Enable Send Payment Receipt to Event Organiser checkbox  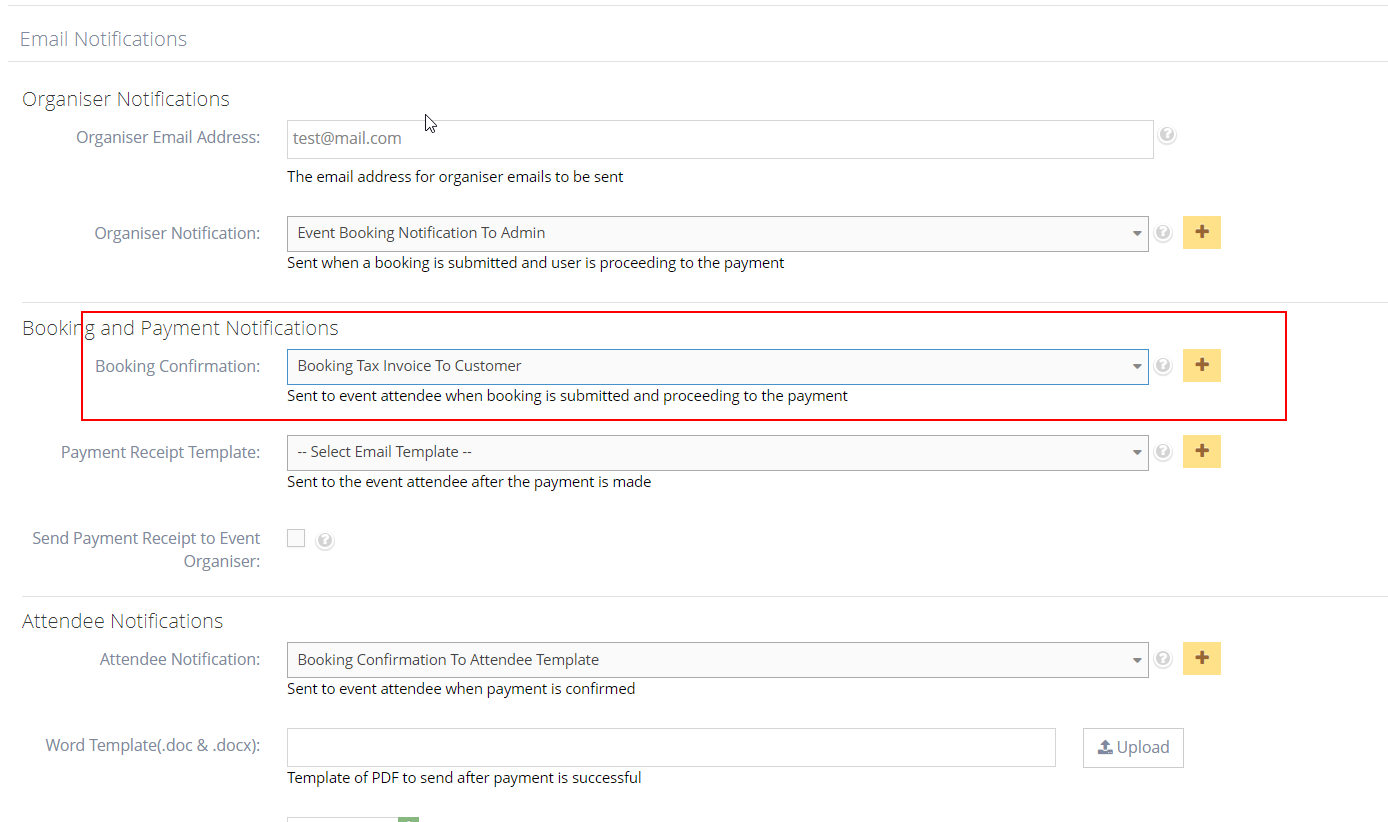pyautogui.click(x=296, y=539)
